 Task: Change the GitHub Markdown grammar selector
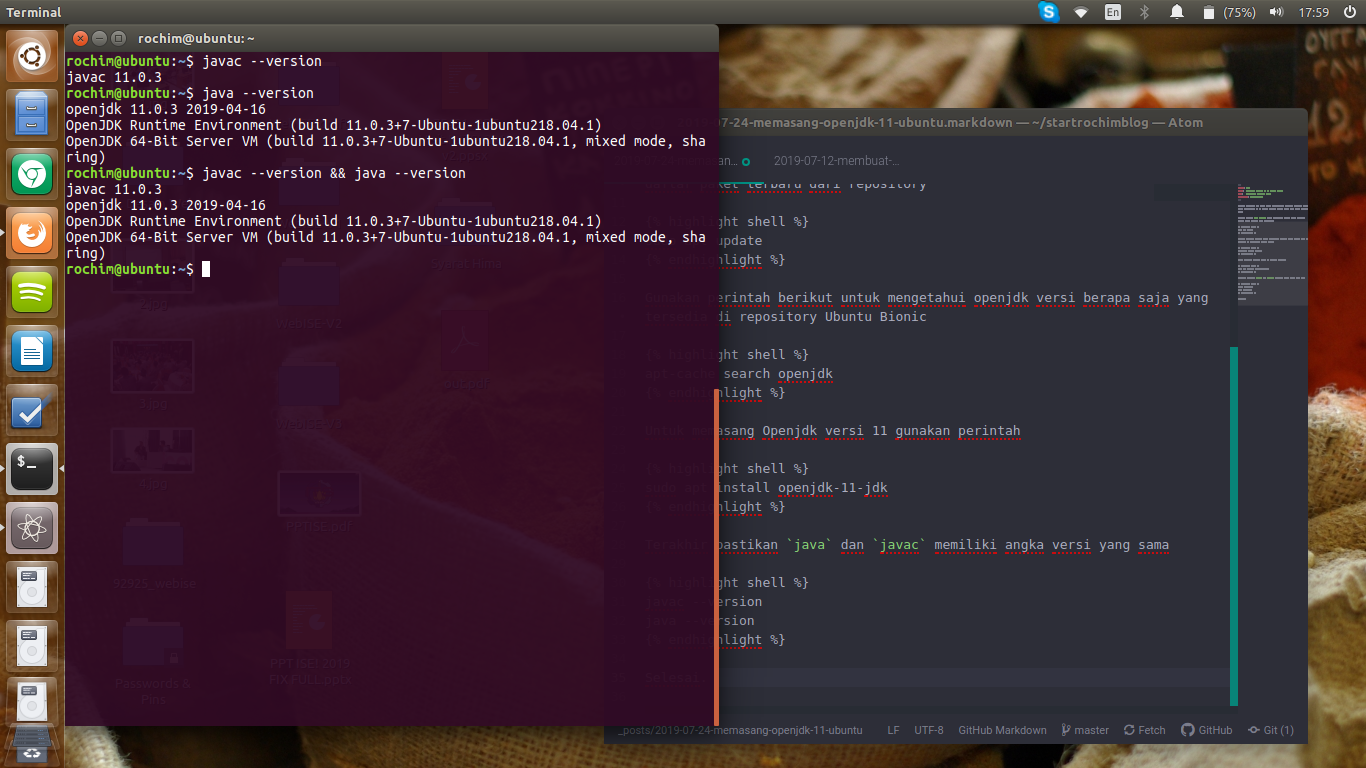pyautogui.click(x=1002, y=730)
